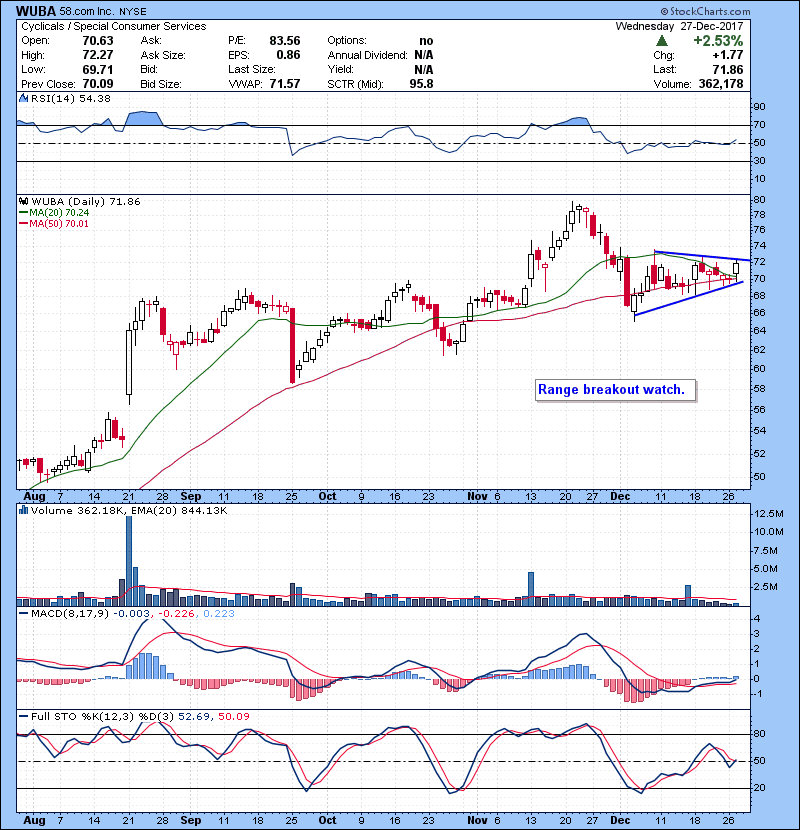The height and width of the screenshot is (830, 800).
Task: Click the date Wednesday 27-Dec-2017
Action: coord(679,26)
